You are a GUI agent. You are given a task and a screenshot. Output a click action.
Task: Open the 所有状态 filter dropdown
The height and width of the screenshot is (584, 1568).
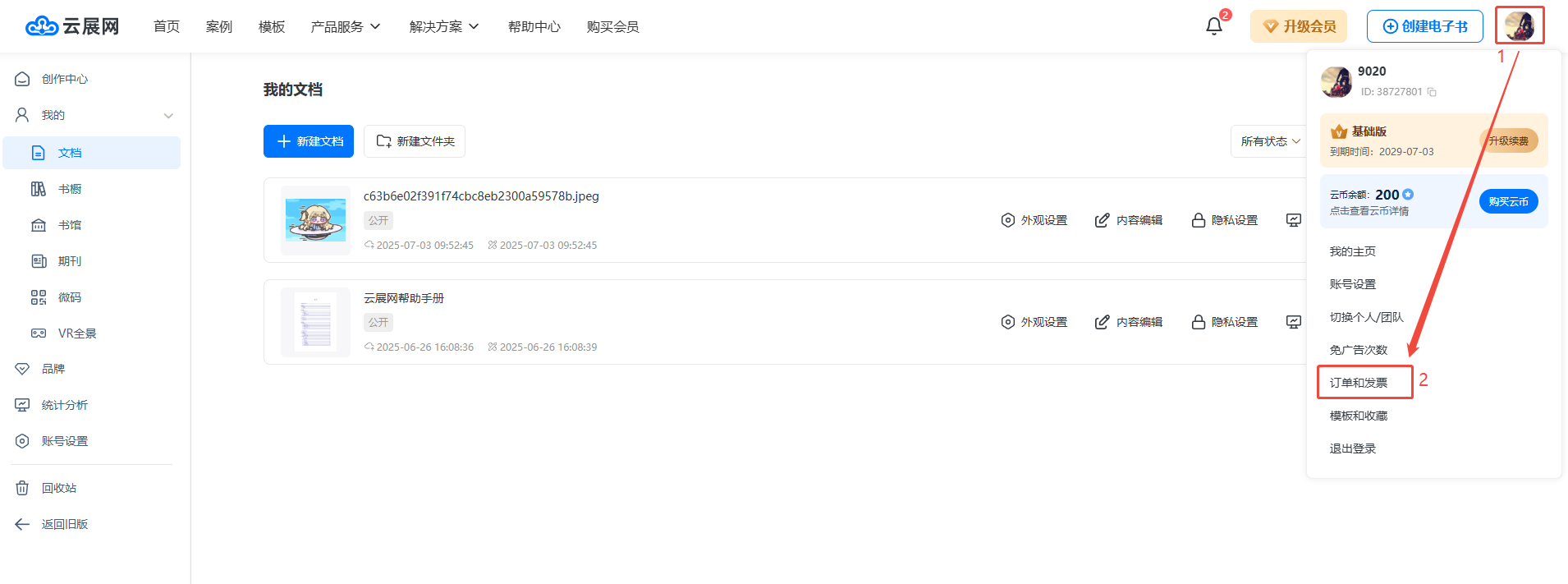point(1269,141)
